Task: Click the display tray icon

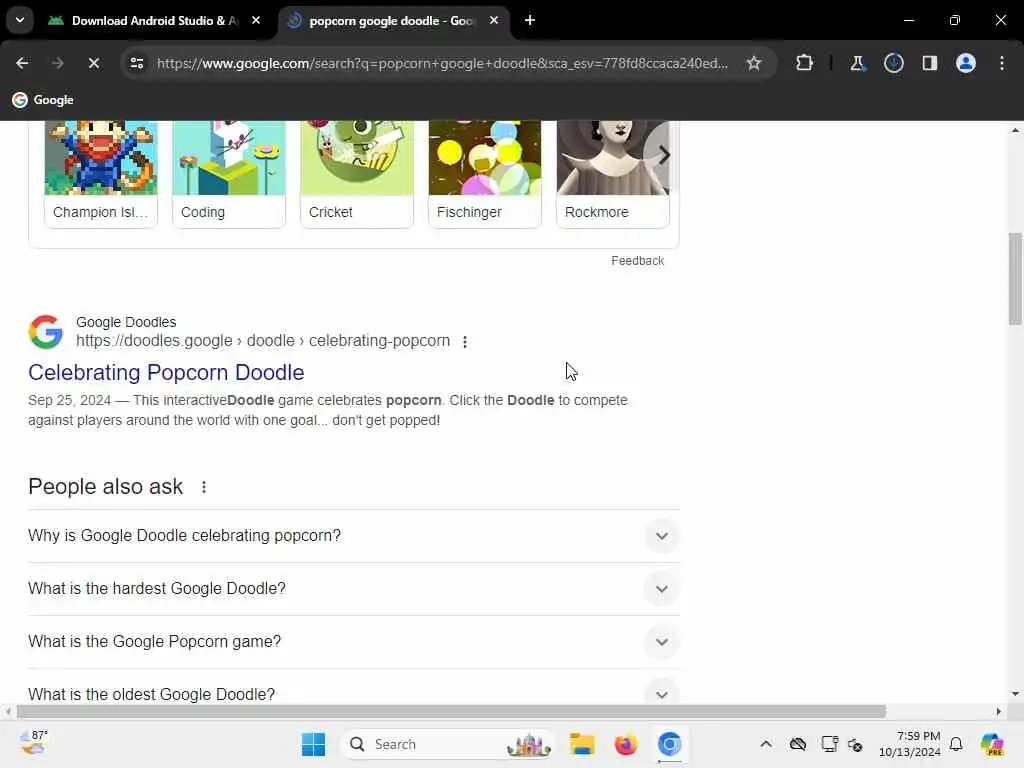Action: tap(829, 744)
